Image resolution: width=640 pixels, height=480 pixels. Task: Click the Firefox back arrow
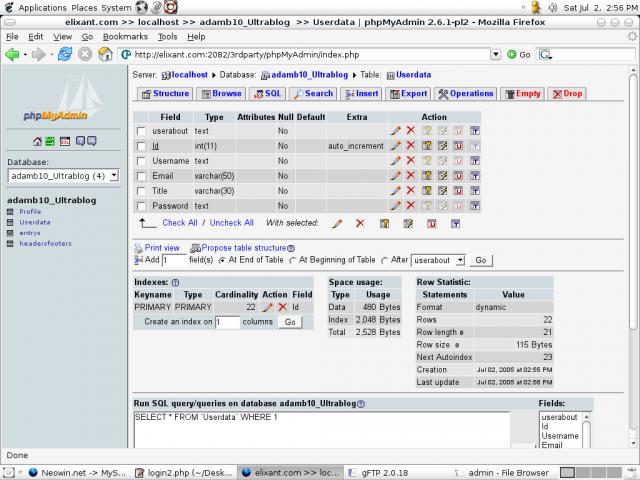tap(12, 54)
